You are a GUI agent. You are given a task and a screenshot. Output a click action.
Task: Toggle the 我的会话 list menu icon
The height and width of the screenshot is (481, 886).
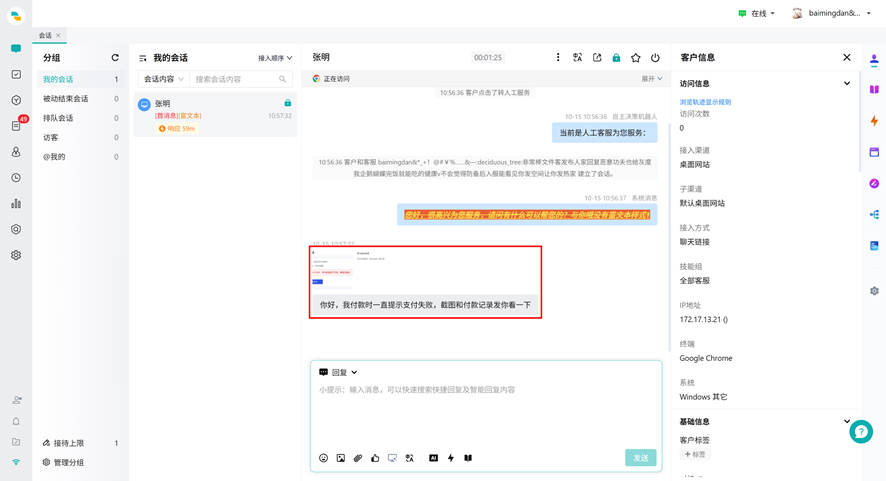click(142, 58)
